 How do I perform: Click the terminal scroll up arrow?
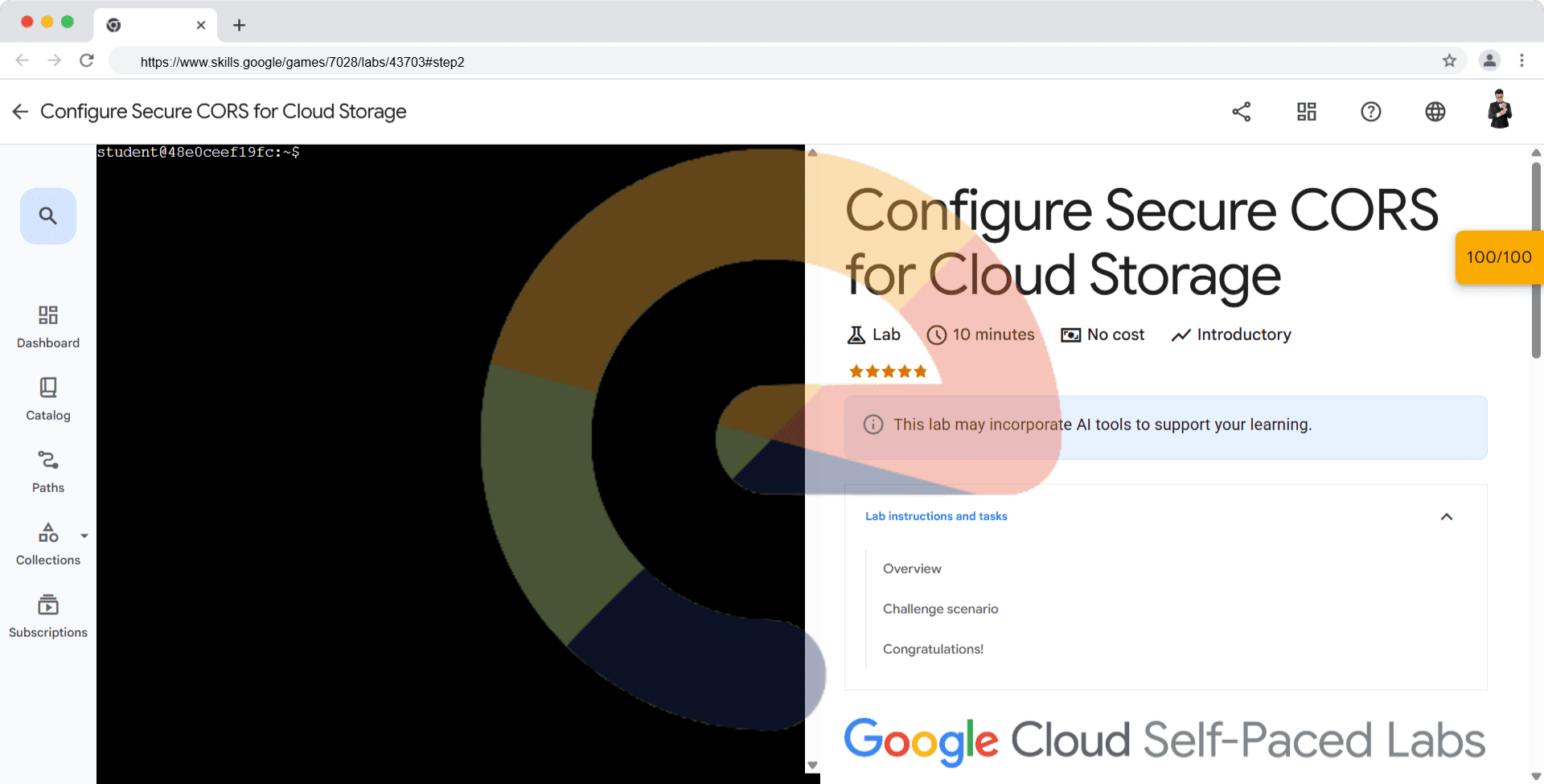point(812,152)
